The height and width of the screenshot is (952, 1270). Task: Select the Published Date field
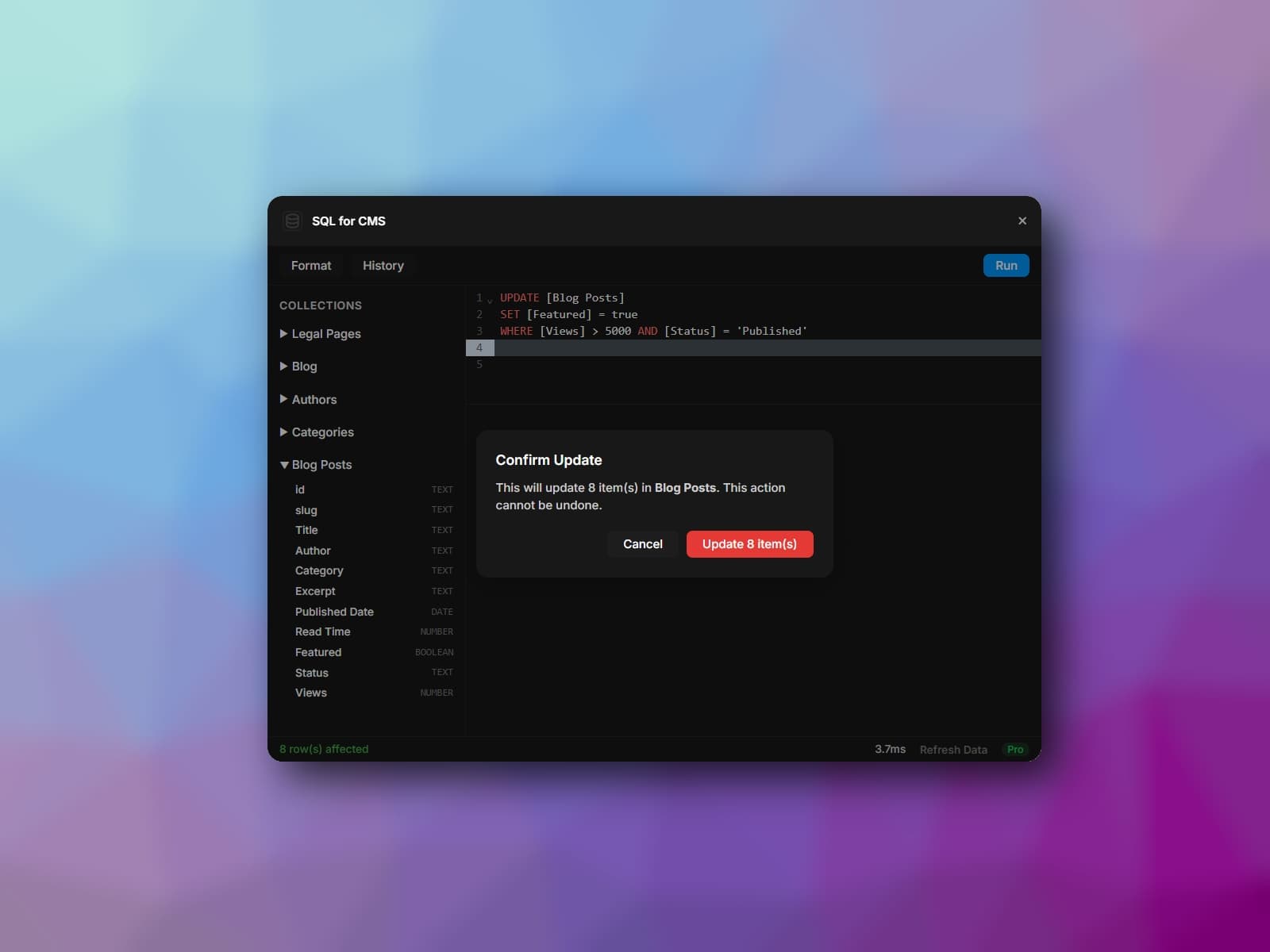[x=334, y=612]
